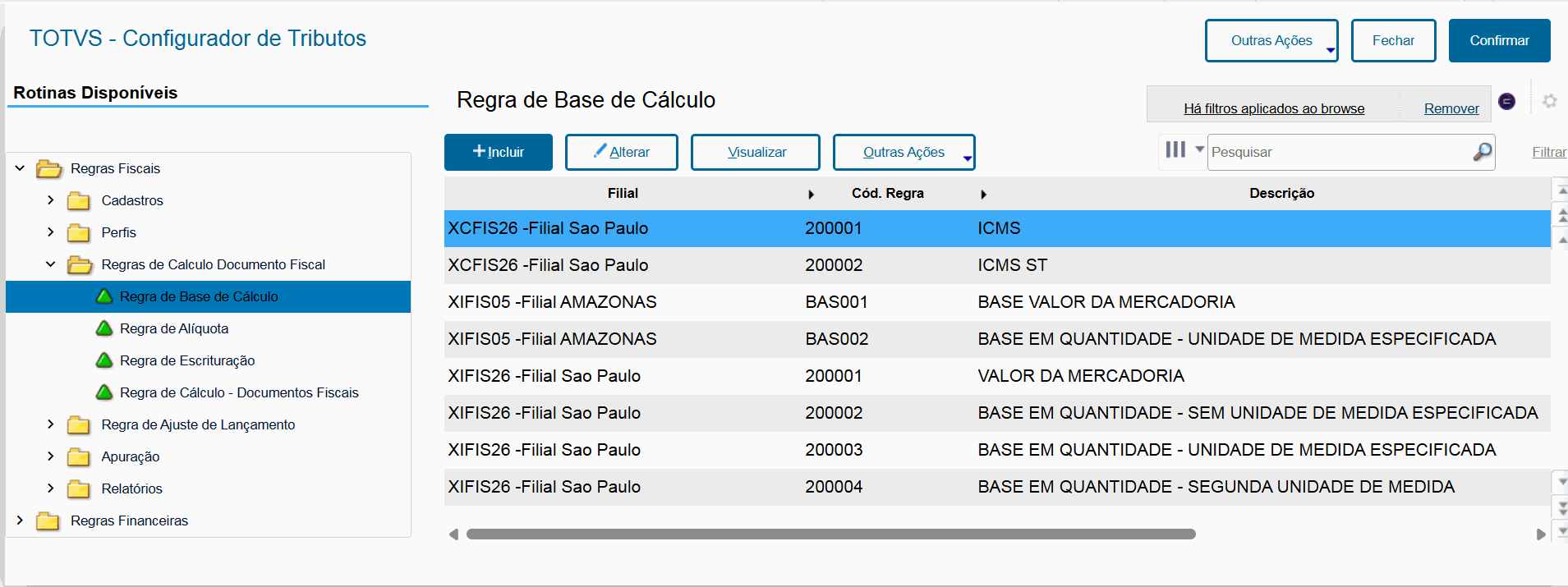Expand the Perfis folder node
The width and height of the screenshot is (1568, 587).
[x=51, y=232]
